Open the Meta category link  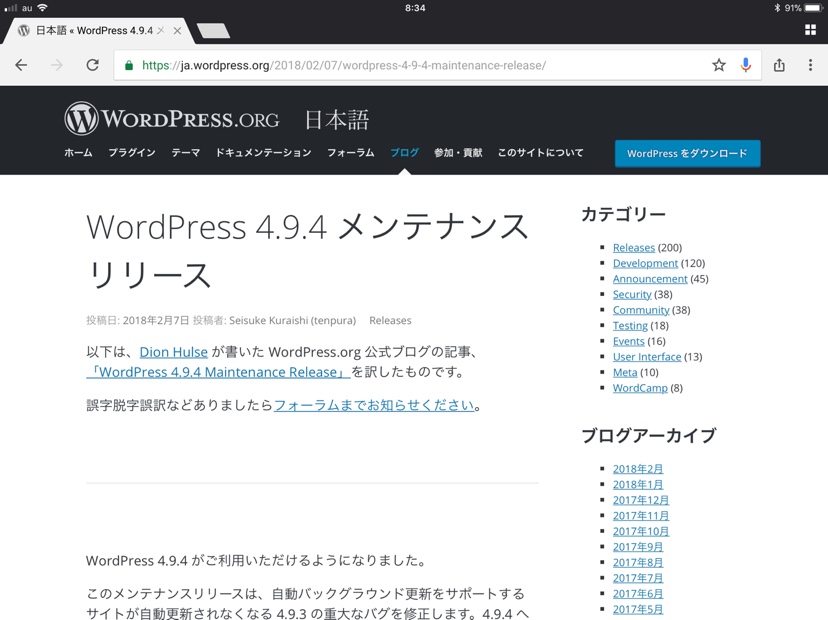tap(625, 372)
